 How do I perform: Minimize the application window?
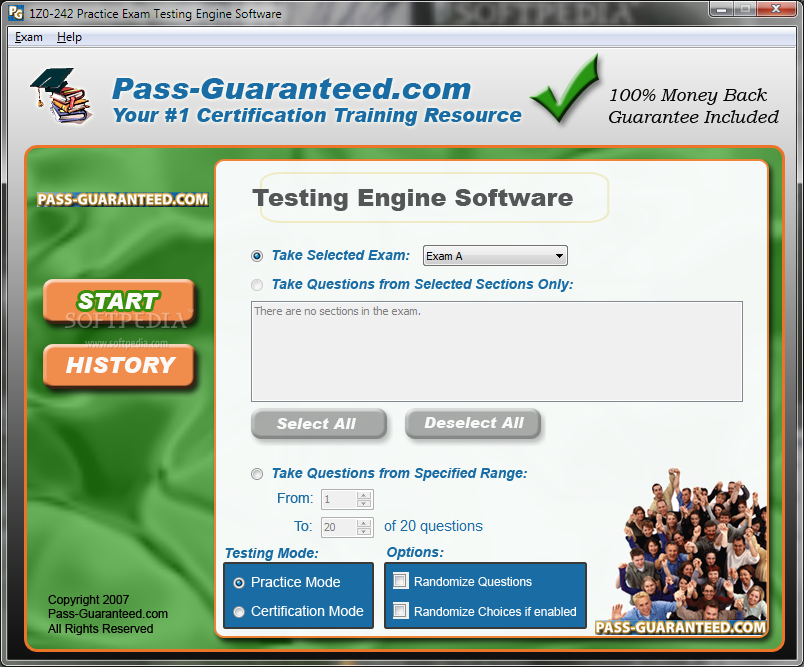click(x=722, y=9)
